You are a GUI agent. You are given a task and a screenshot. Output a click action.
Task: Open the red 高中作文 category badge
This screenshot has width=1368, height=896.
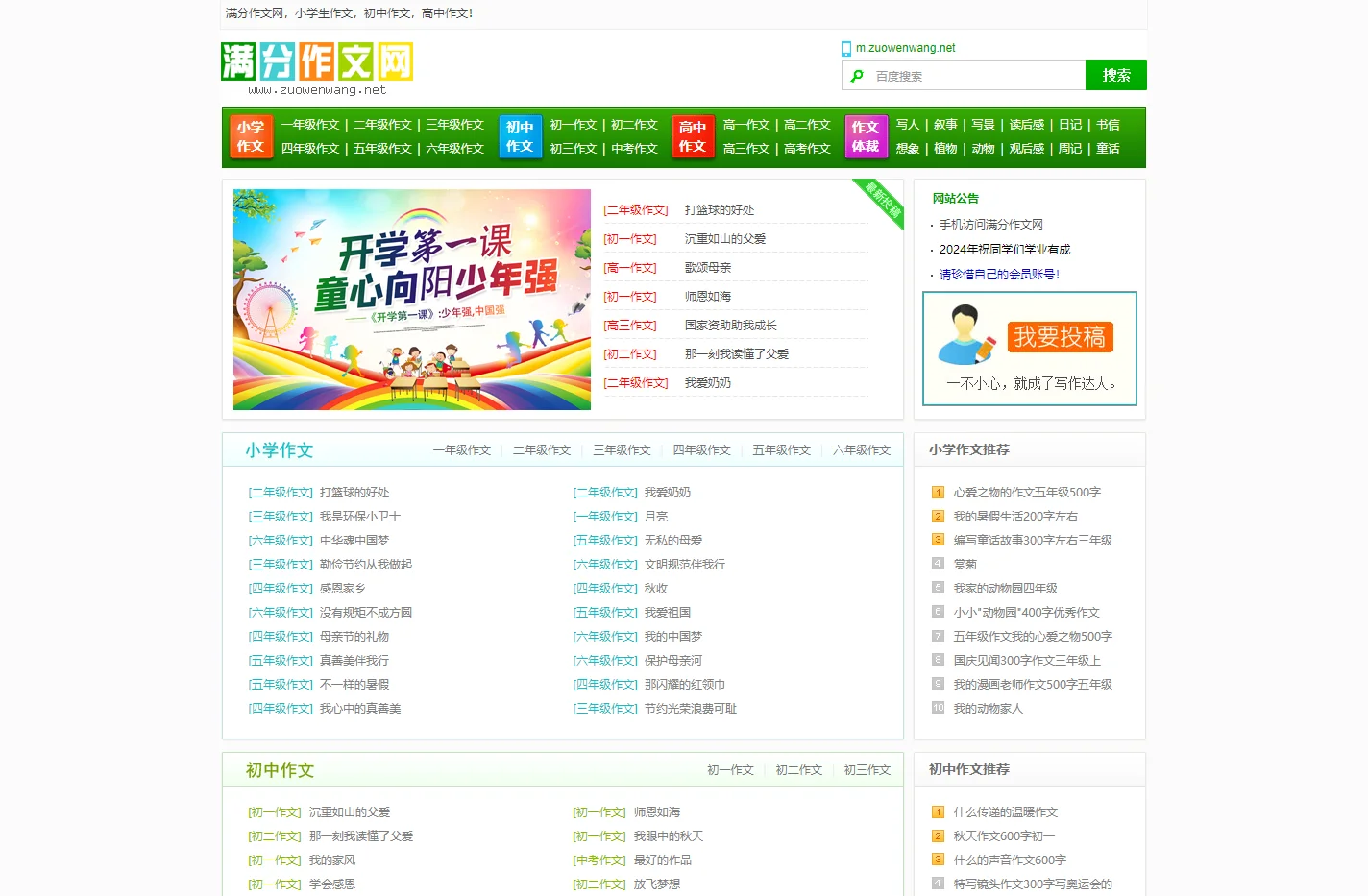(x=693, y=136)
